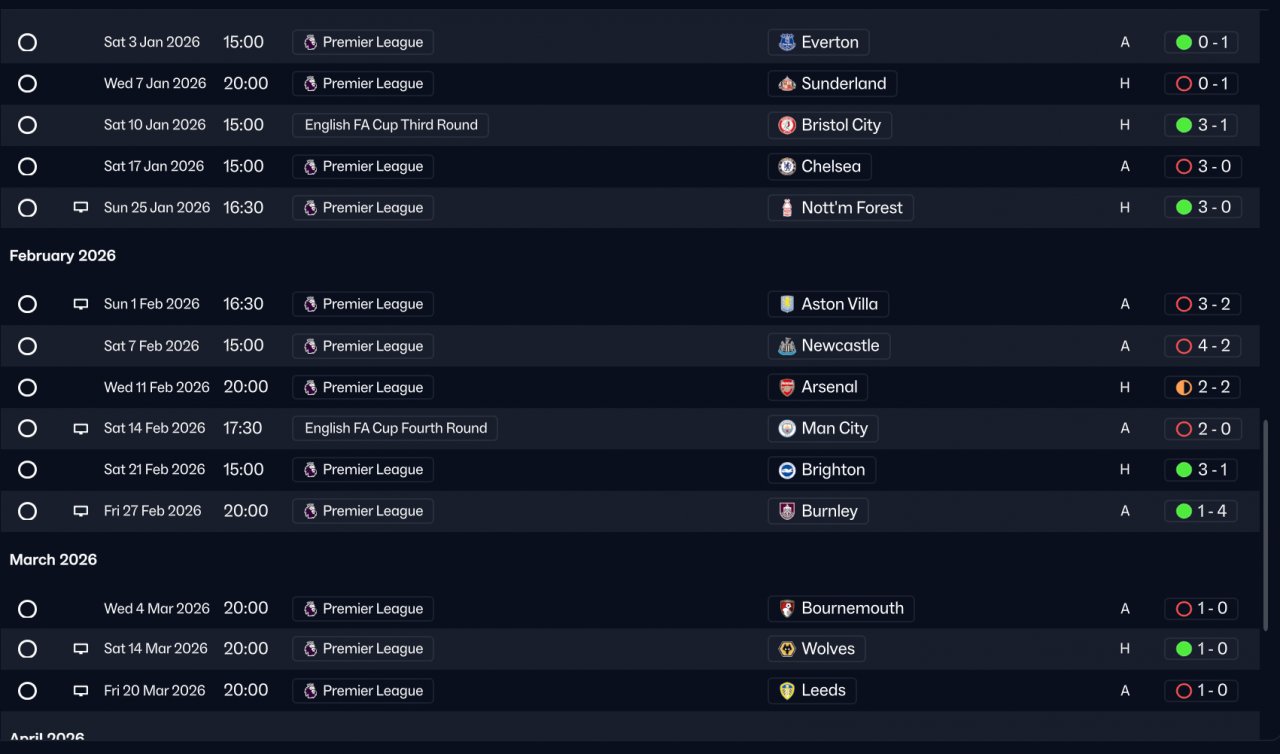Select the radio circle for Wed 4 Mar fixture
This screenshot has width=1280, height=754.
click(x=28, y=609)
